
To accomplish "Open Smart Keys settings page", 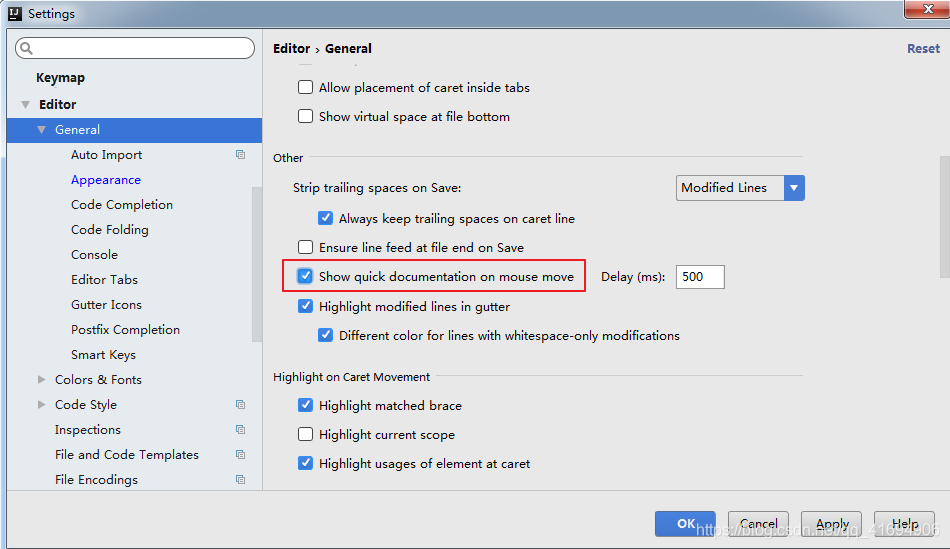I will coord(103,354).
